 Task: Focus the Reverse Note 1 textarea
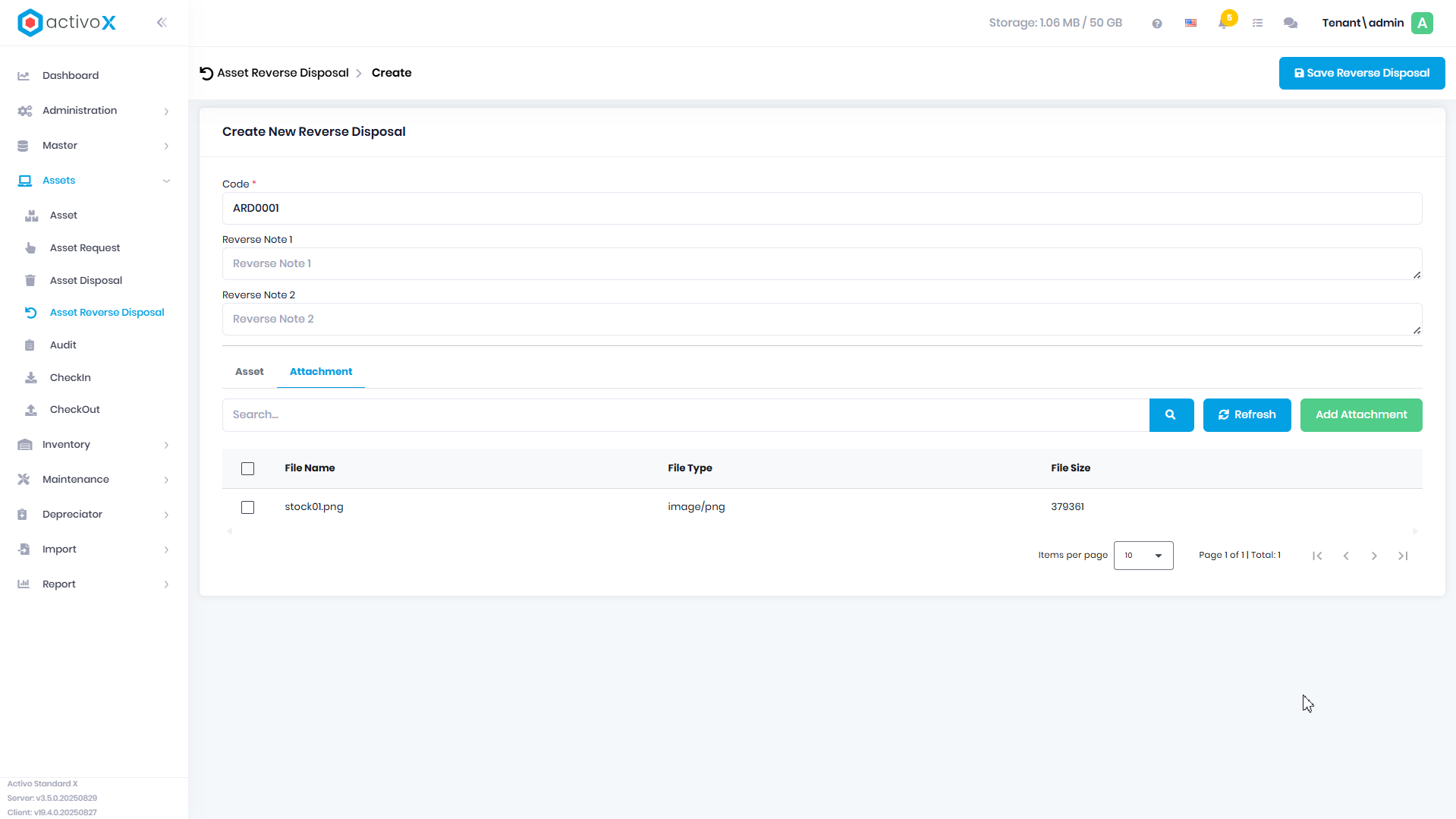point(822,264)
